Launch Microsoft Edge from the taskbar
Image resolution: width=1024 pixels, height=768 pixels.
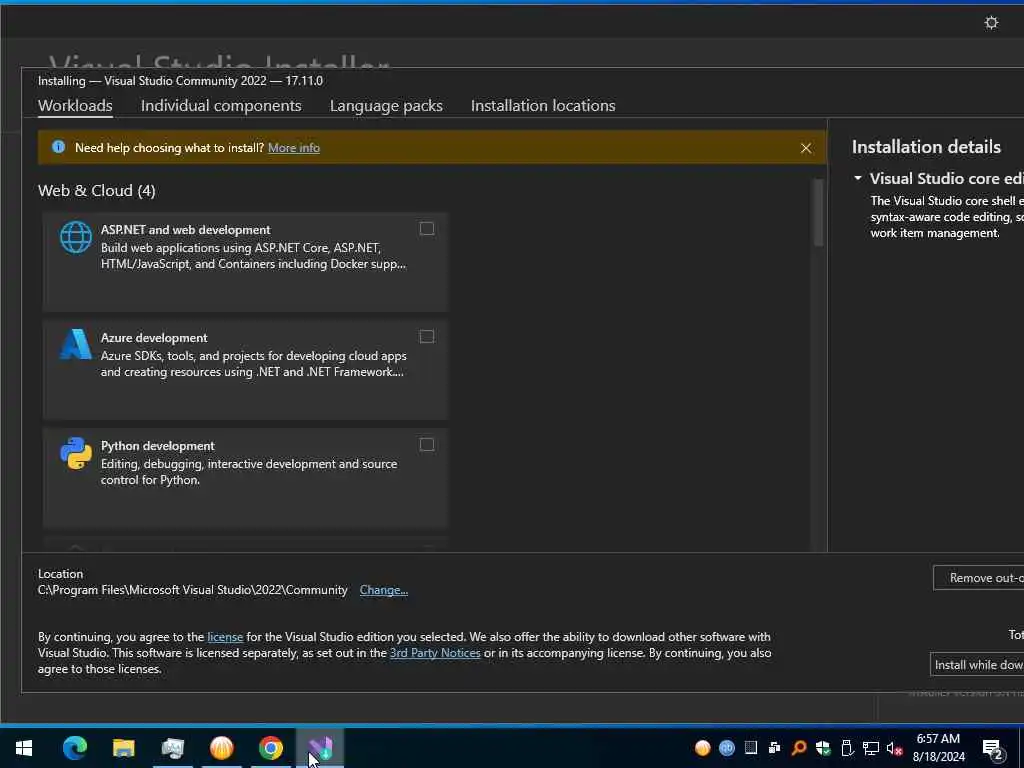coord(74,748)
